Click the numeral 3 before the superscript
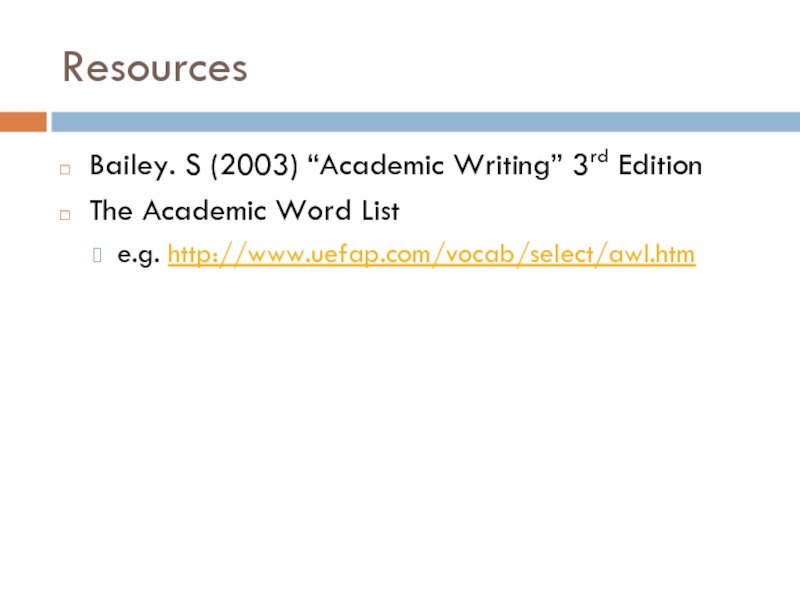This screenshot has height=600, width=800. (579, 166)
